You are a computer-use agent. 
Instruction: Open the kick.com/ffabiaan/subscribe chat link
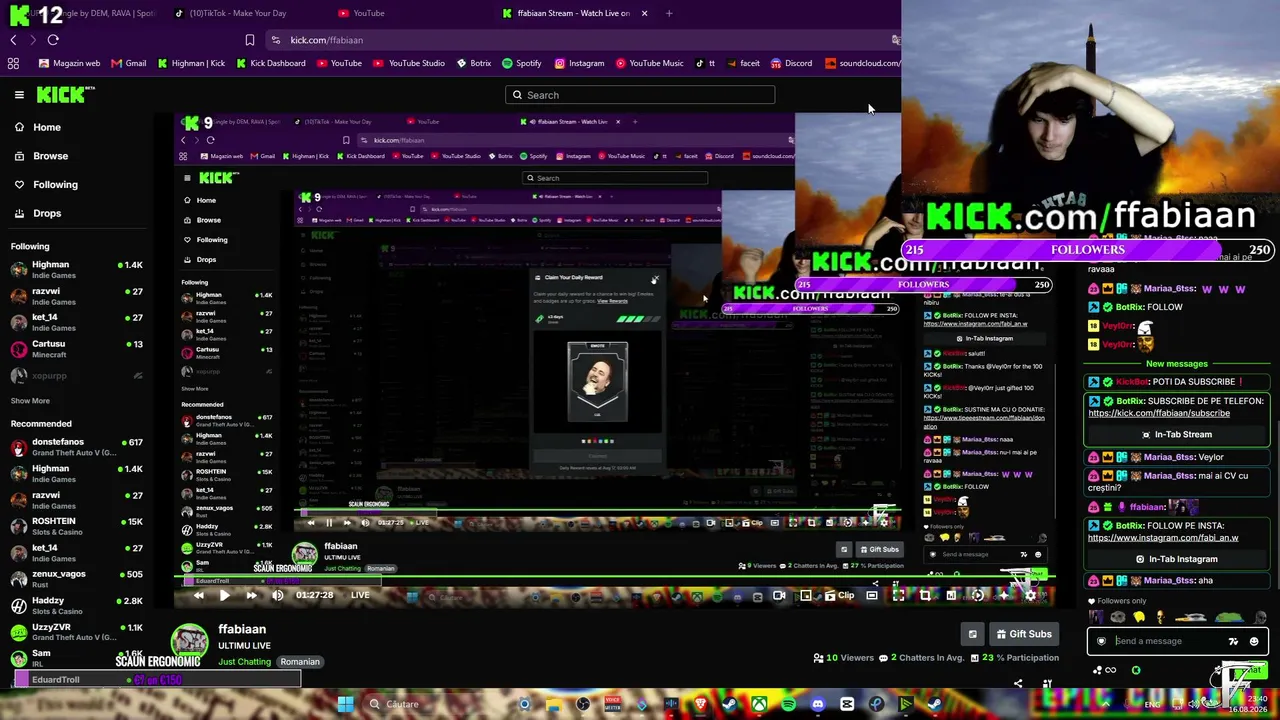(1159, 413)
